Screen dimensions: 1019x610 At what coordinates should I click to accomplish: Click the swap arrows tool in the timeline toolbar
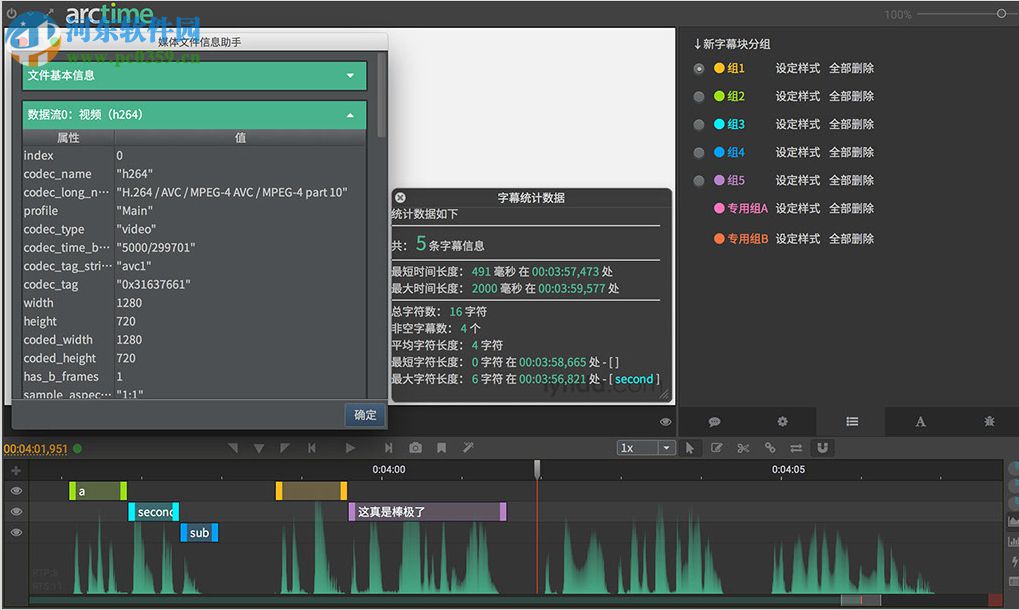coord(797,448)
